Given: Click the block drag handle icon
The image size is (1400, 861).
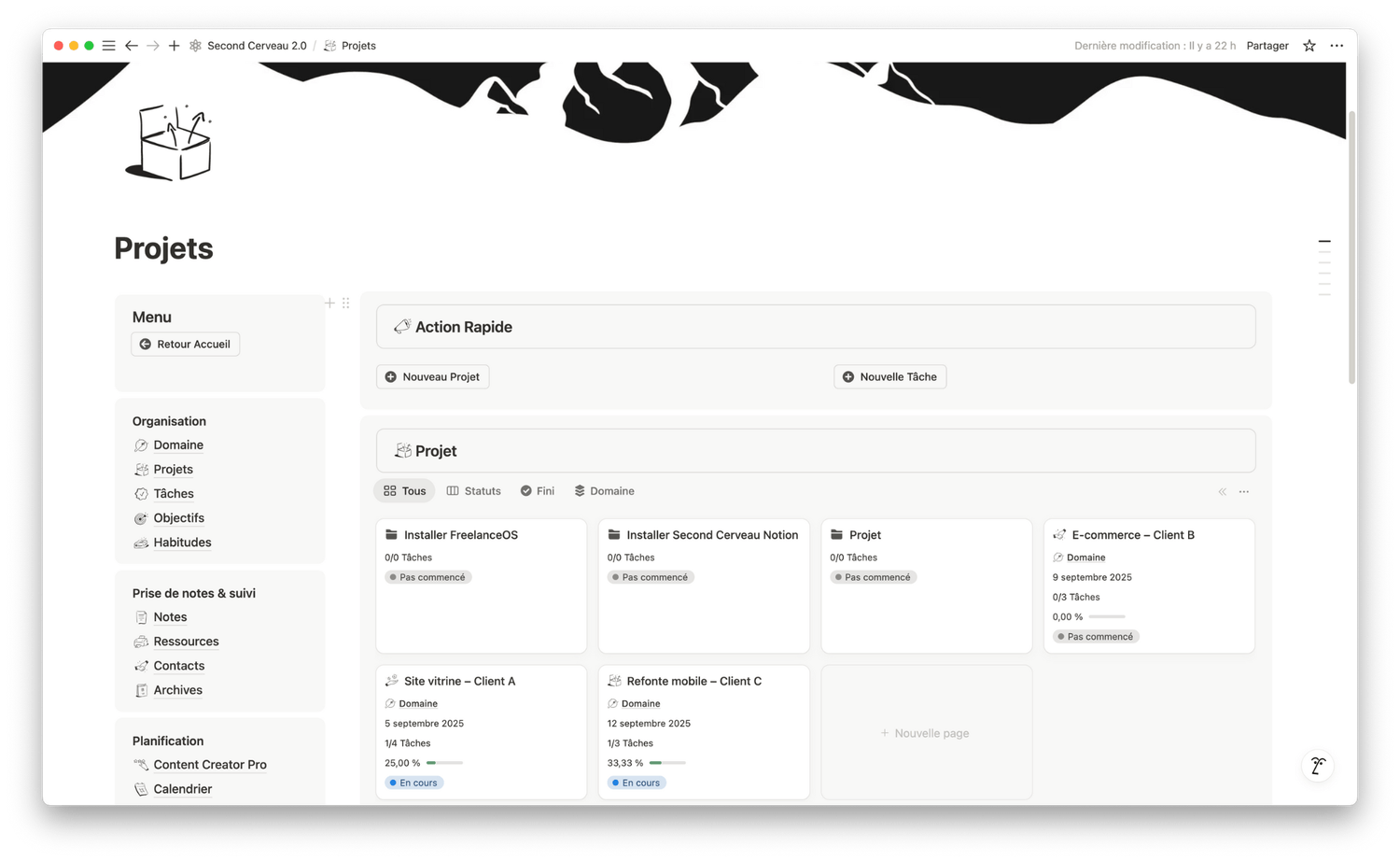Looking at the screenshot, I should [x=345, y=303].
